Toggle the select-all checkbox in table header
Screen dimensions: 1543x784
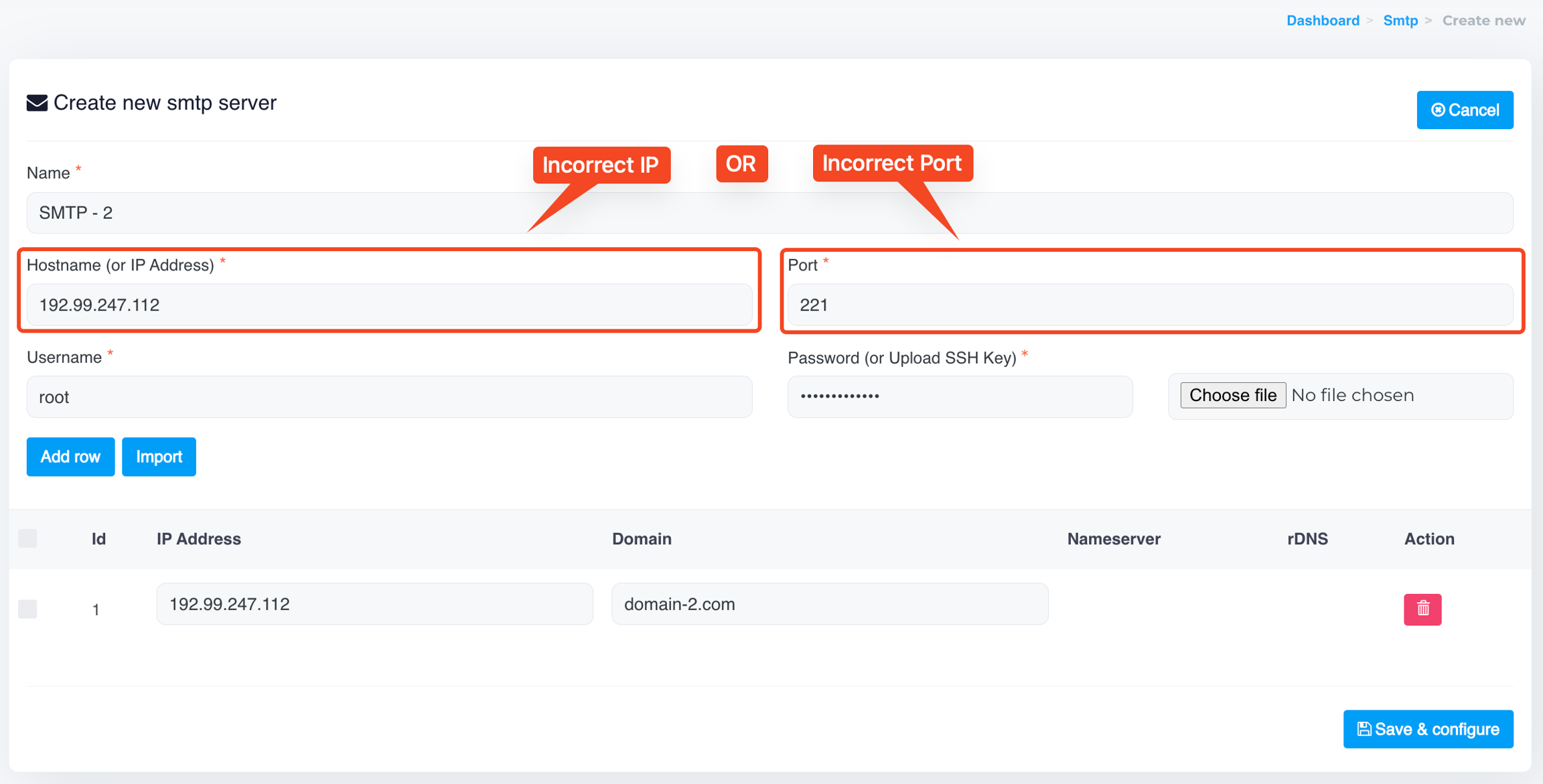pos(27,538)
